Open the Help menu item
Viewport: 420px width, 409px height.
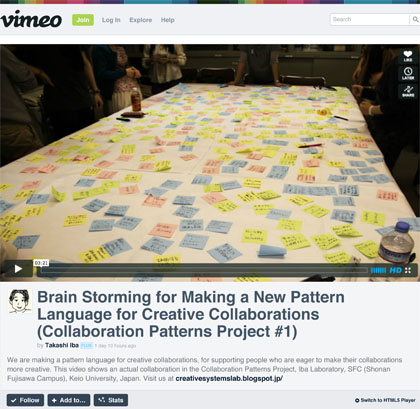[x=168, y=20]
